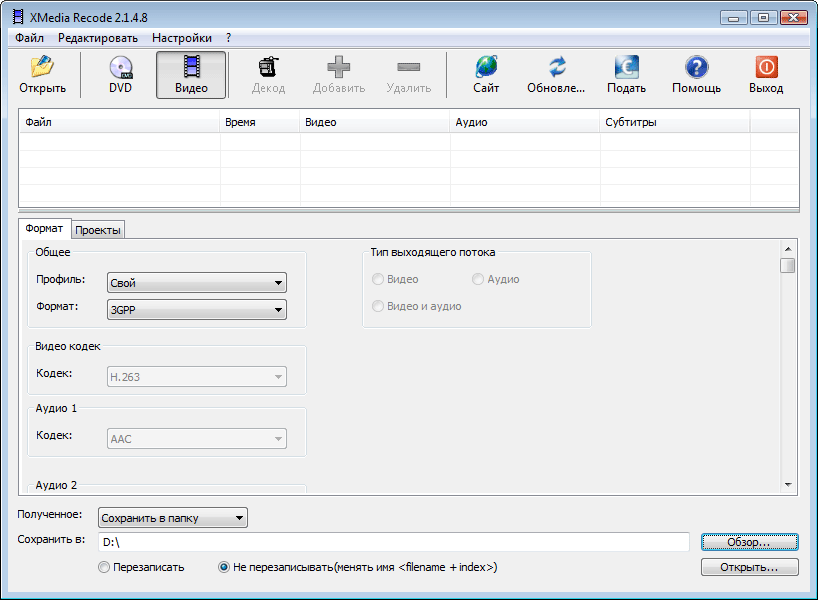Image resolution: width=818 pixels, height=600 pixels.
Task: Open DVD disc source
Action: click(x=121, y=75)
